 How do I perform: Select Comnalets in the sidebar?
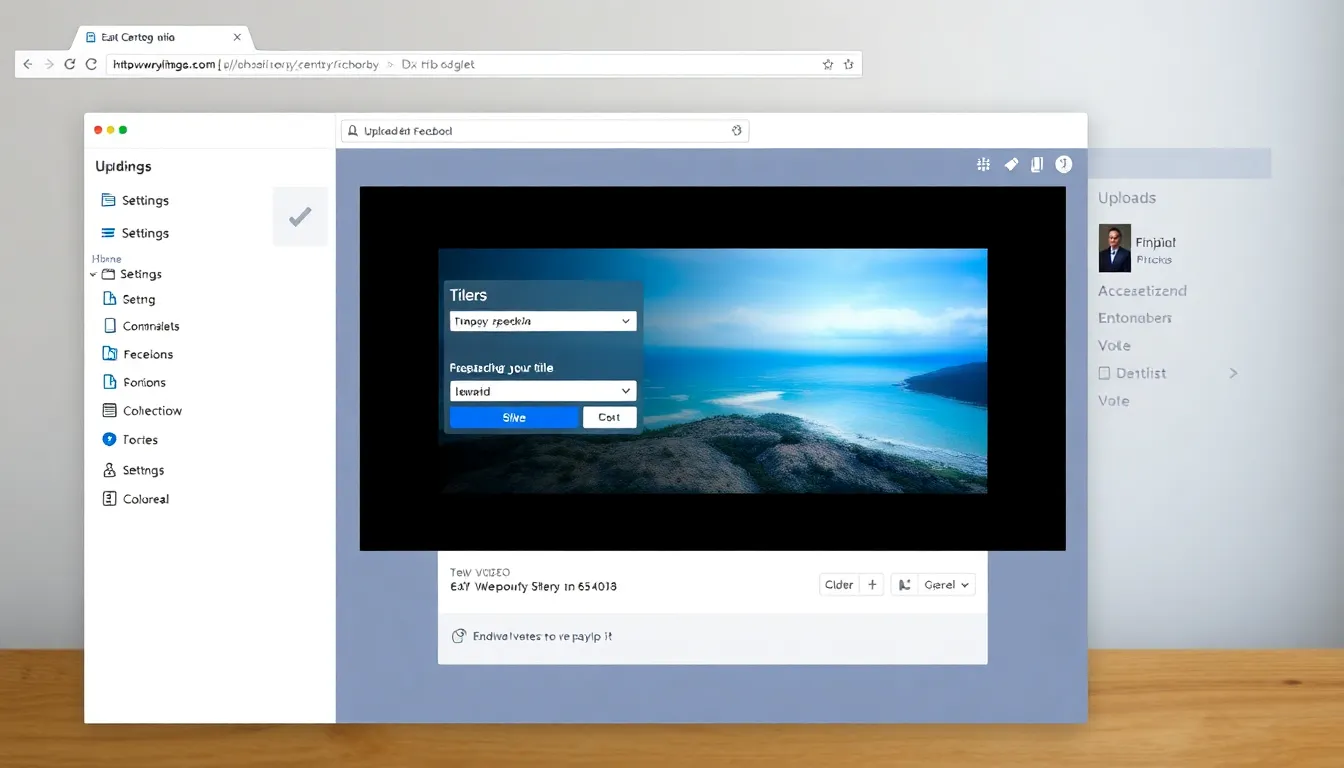150,326
